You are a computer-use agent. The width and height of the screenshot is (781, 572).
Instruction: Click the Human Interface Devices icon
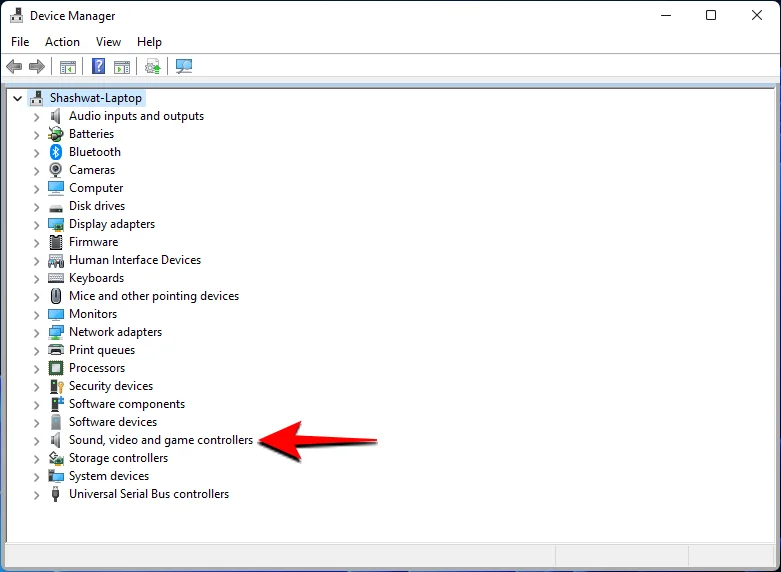click(56, 260)
